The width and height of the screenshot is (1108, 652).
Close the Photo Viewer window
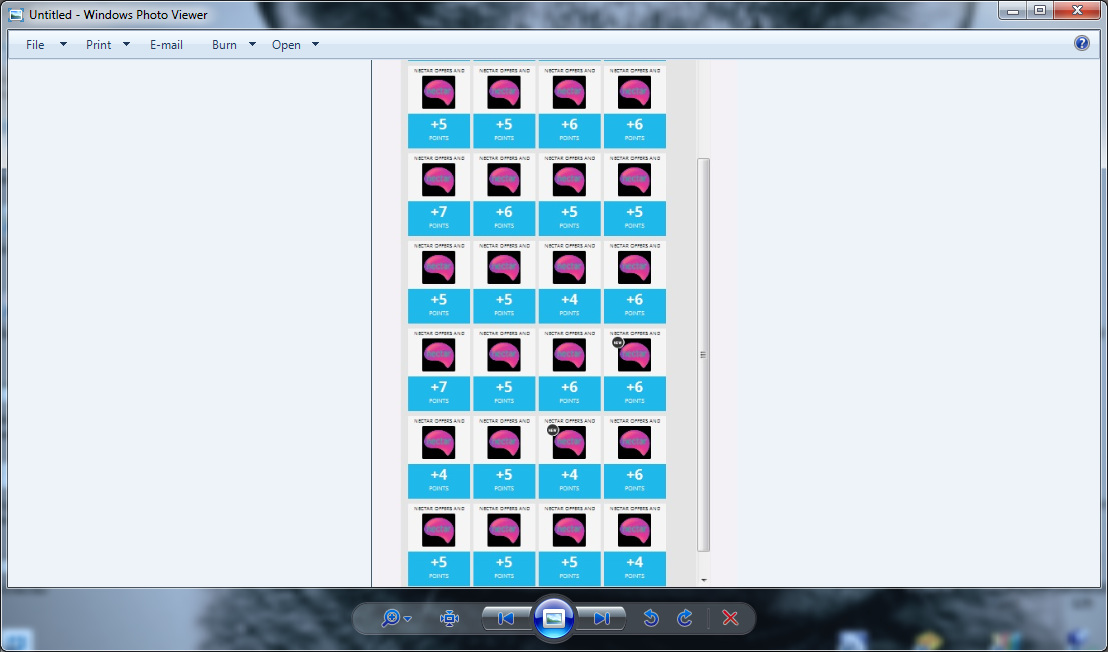point(1078,11)
